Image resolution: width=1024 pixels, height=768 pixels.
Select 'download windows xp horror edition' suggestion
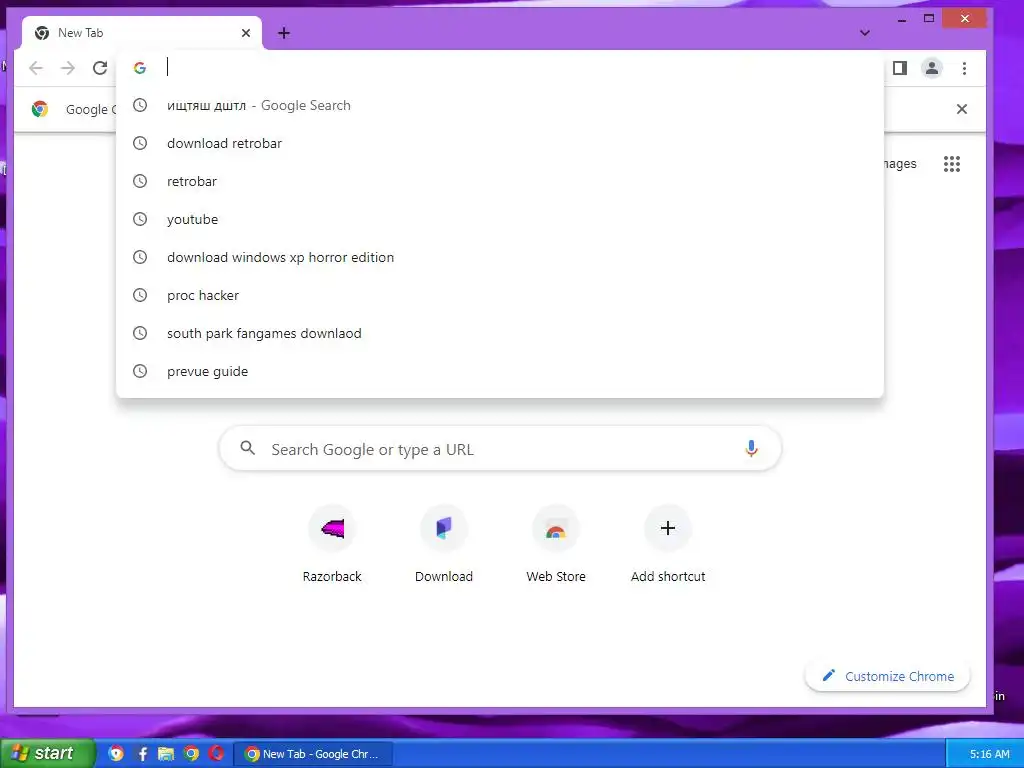[500, 257]
